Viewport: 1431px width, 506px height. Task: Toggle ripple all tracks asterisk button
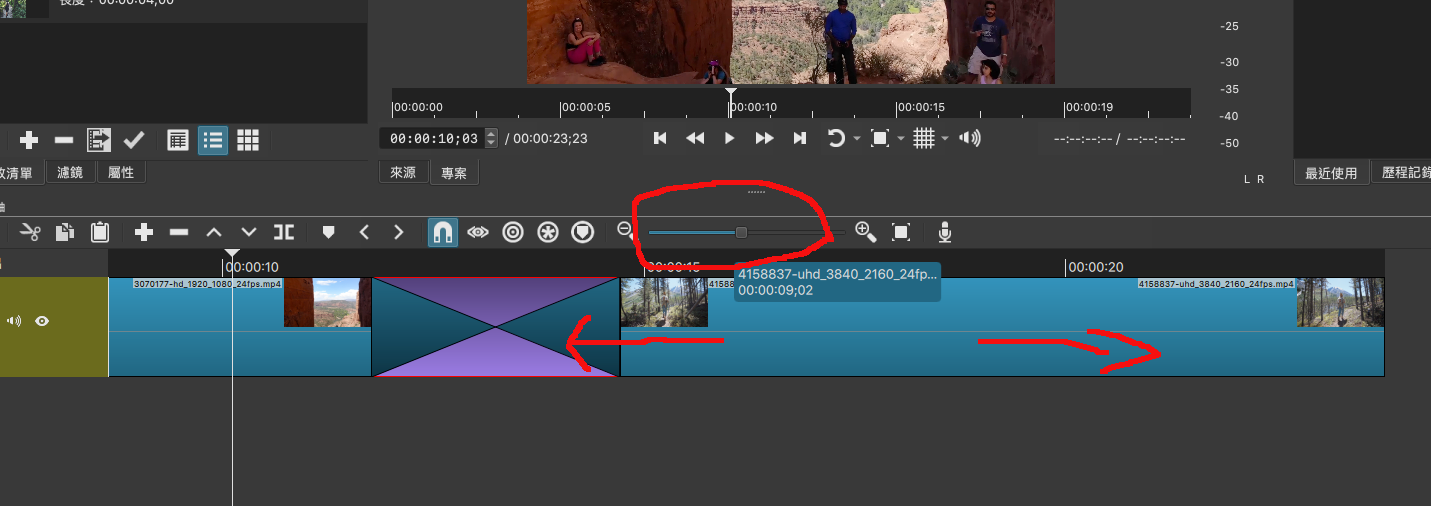[548, 232]
